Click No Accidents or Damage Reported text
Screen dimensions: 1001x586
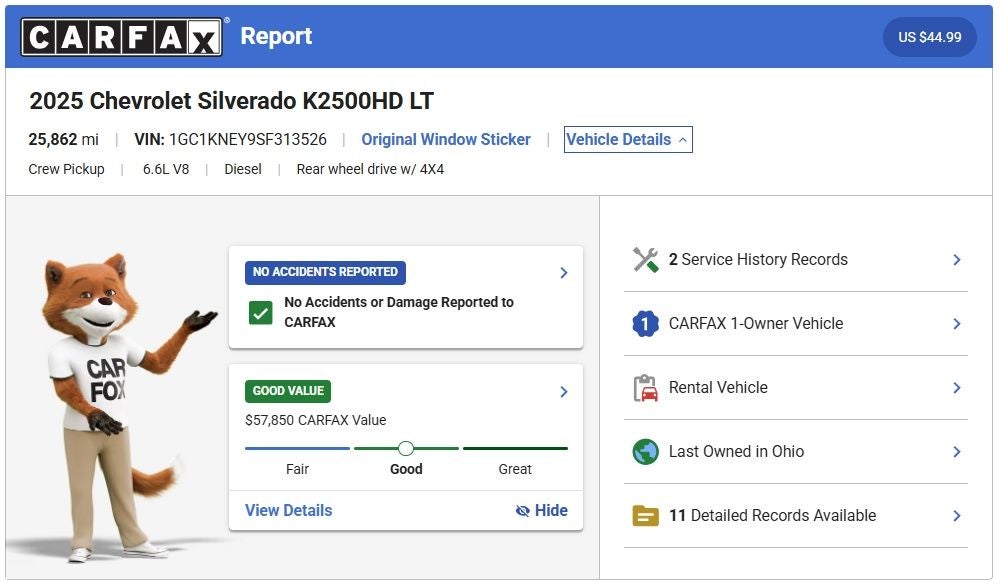pos(399,312)
